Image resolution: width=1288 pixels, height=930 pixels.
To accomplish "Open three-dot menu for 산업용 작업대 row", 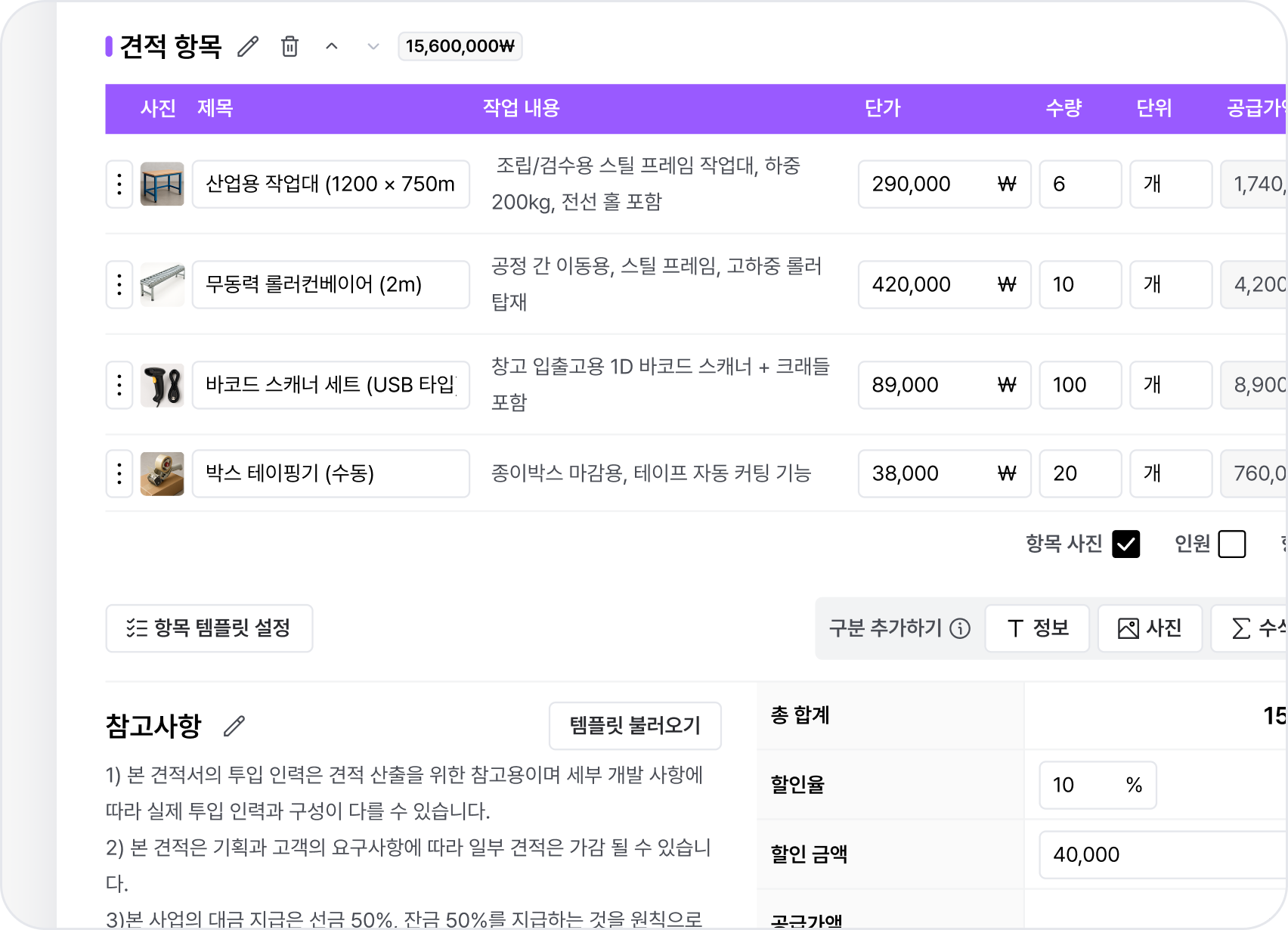I will pyautogui.click(x=119, y=184).
